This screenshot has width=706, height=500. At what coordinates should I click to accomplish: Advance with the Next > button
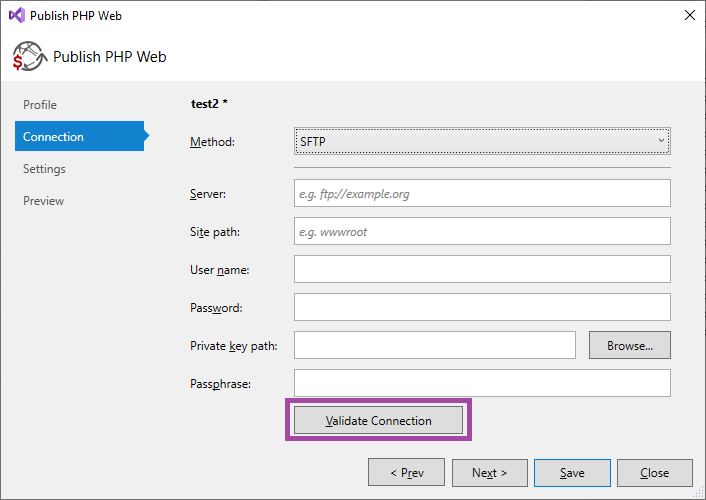[x=489, y=473]
